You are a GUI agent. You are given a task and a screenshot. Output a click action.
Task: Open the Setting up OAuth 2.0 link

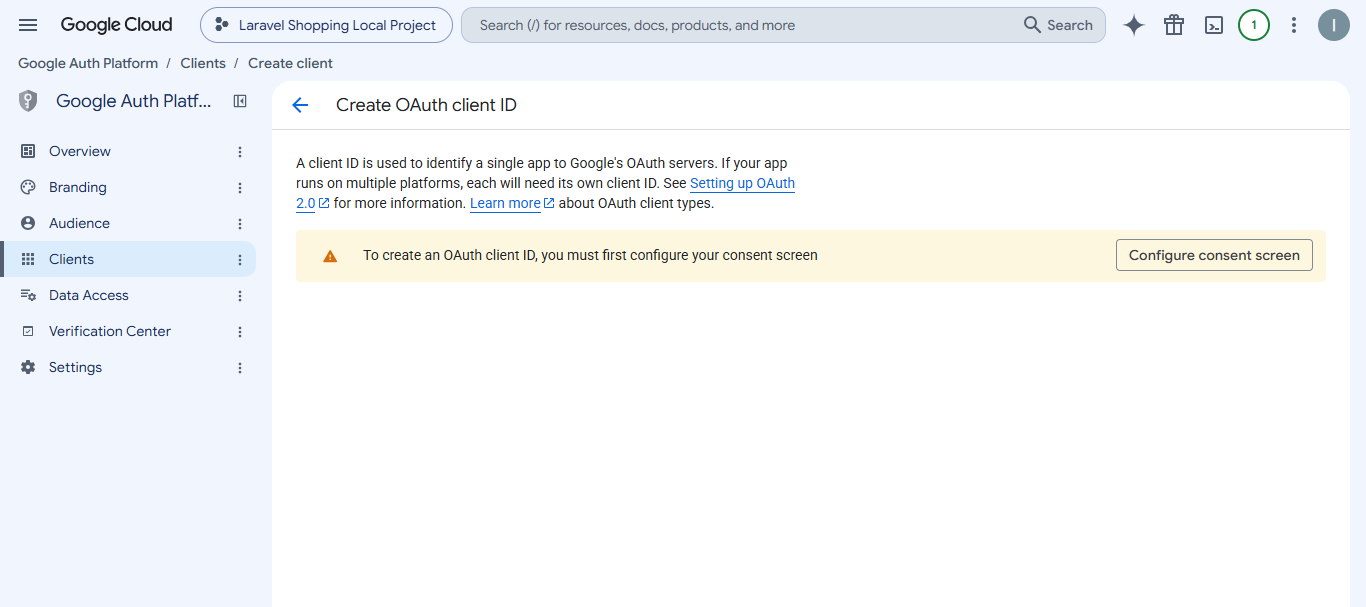(x=742, y=183)
